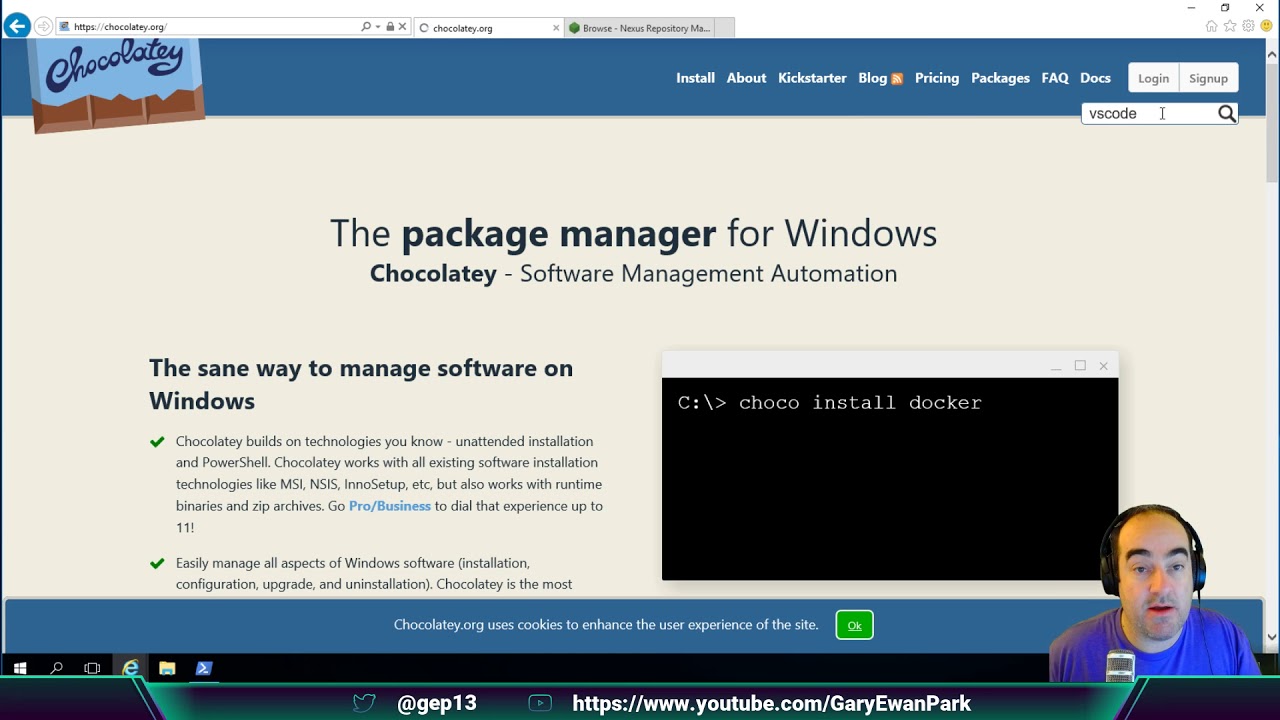Image resolution: width=1280 pixels, height=720 pixels.
Task: Open the Install page
Action: [x=695, y=78]
